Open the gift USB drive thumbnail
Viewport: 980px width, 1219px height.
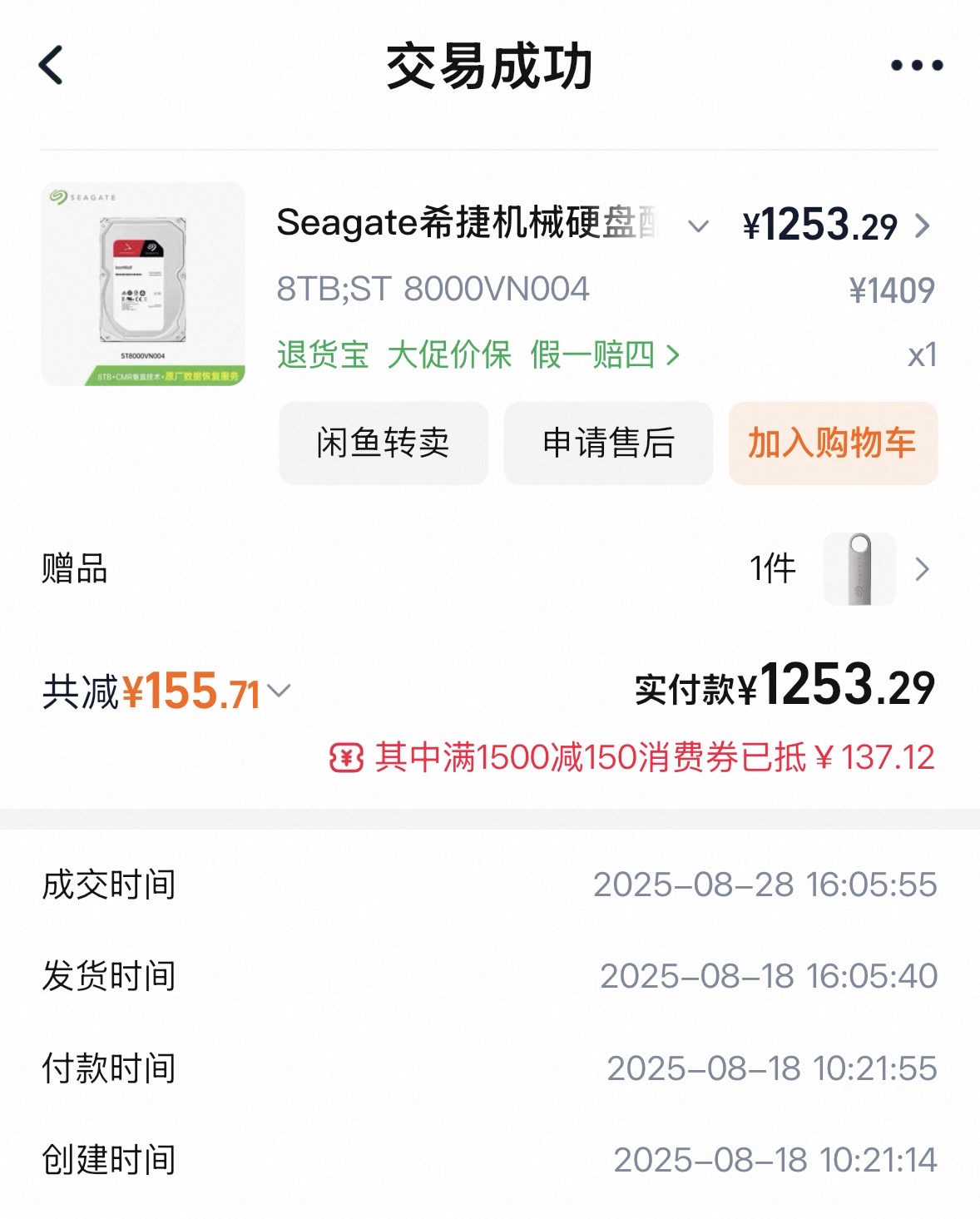859,569
